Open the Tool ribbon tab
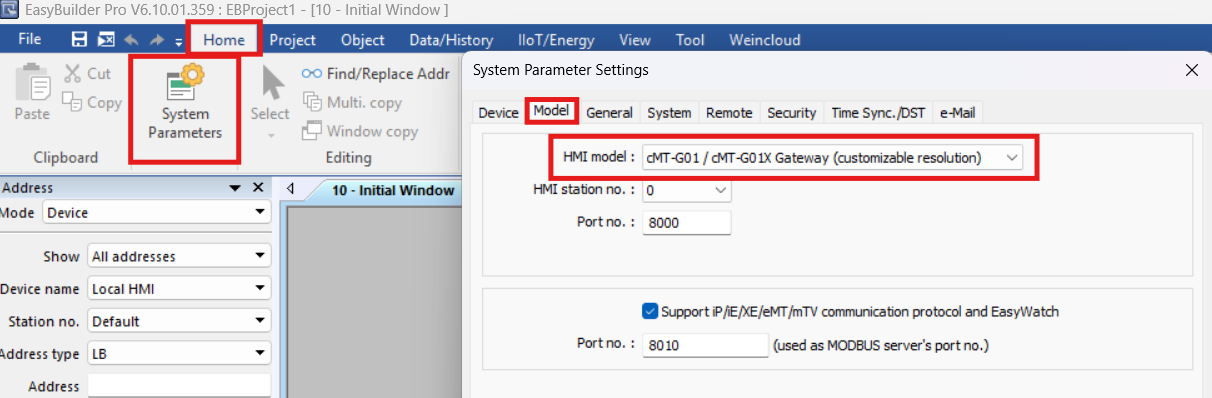 [x=690, y=40]
